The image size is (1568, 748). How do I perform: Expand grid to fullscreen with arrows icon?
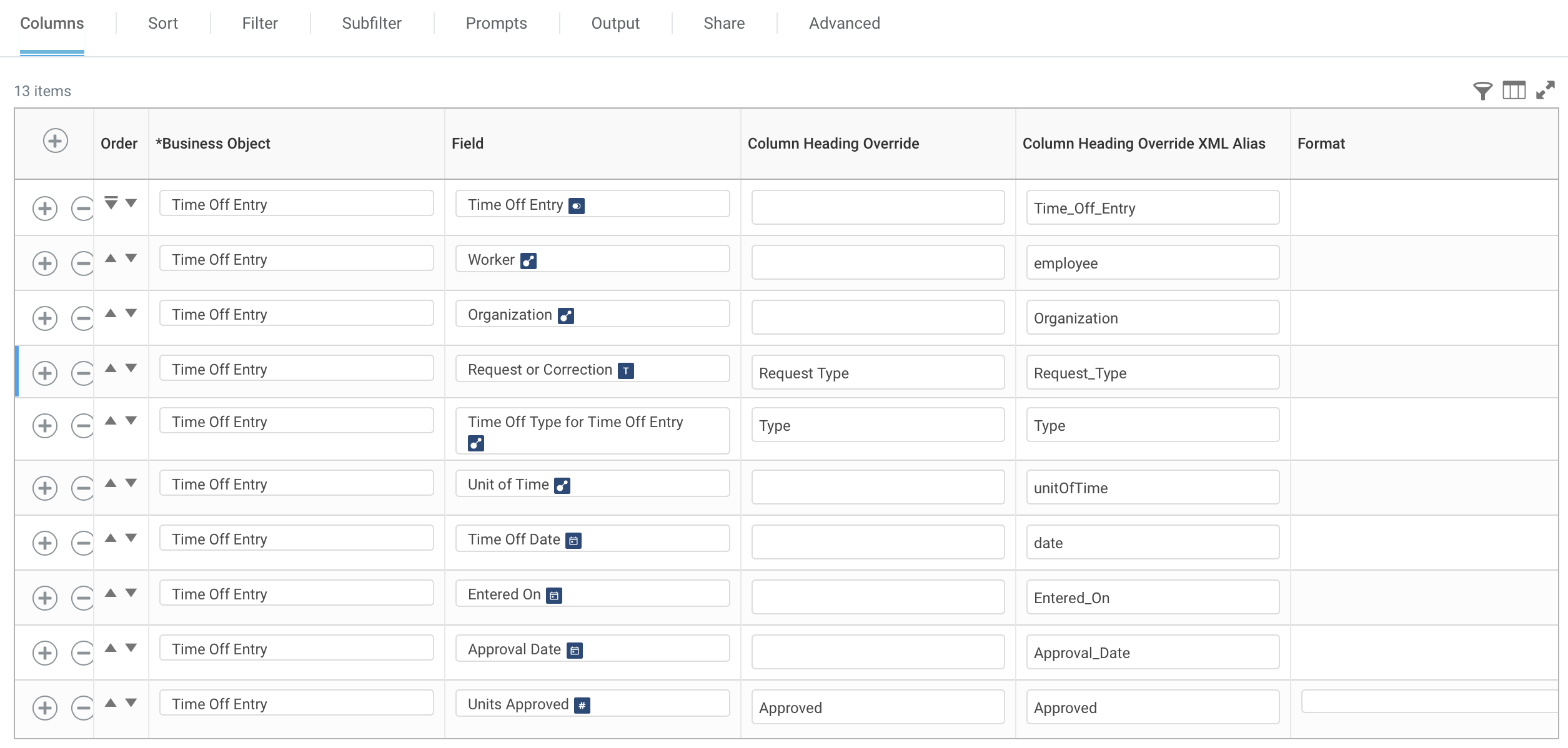1546,91
